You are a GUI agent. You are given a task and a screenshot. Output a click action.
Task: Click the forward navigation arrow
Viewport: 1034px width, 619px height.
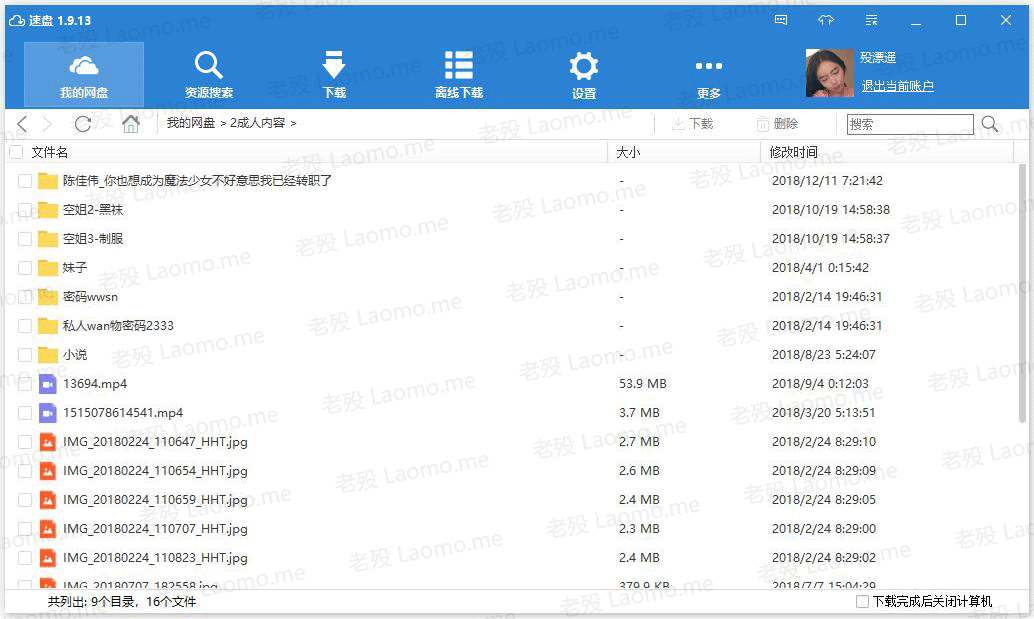click(x=47, y=124)
